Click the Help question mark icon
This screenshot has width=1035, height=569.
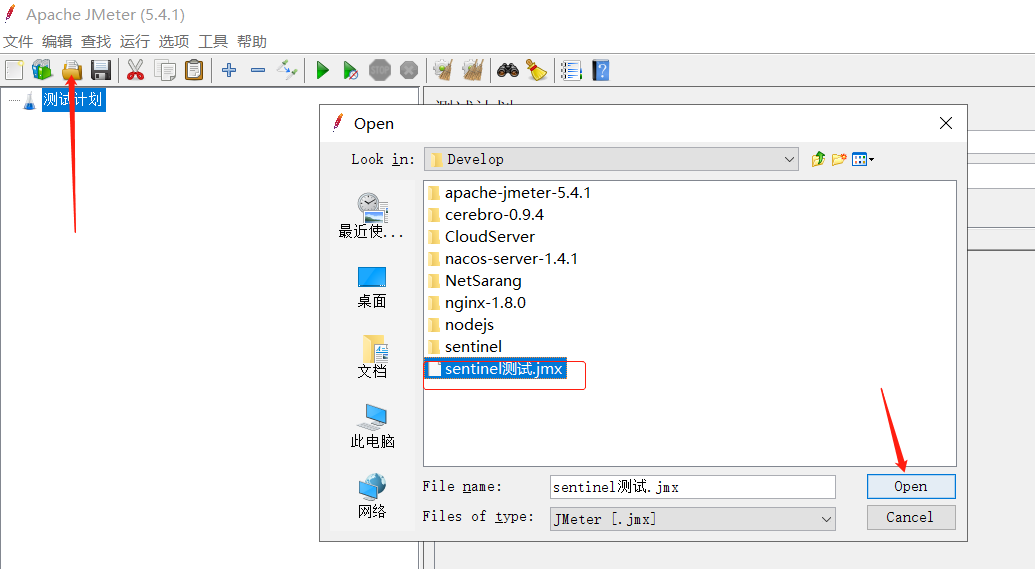(x=601, y=70)
